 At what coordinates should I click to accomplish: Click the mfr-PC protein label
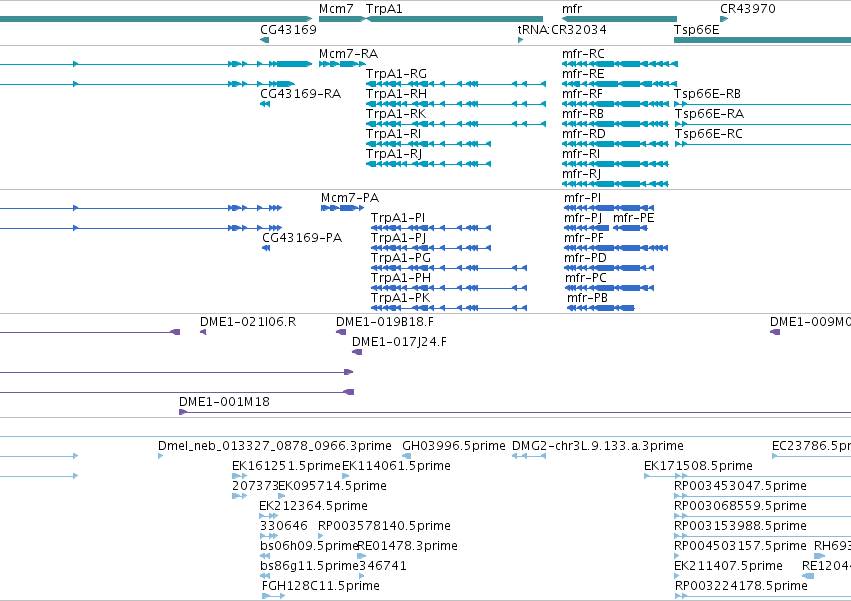(586, 279)
